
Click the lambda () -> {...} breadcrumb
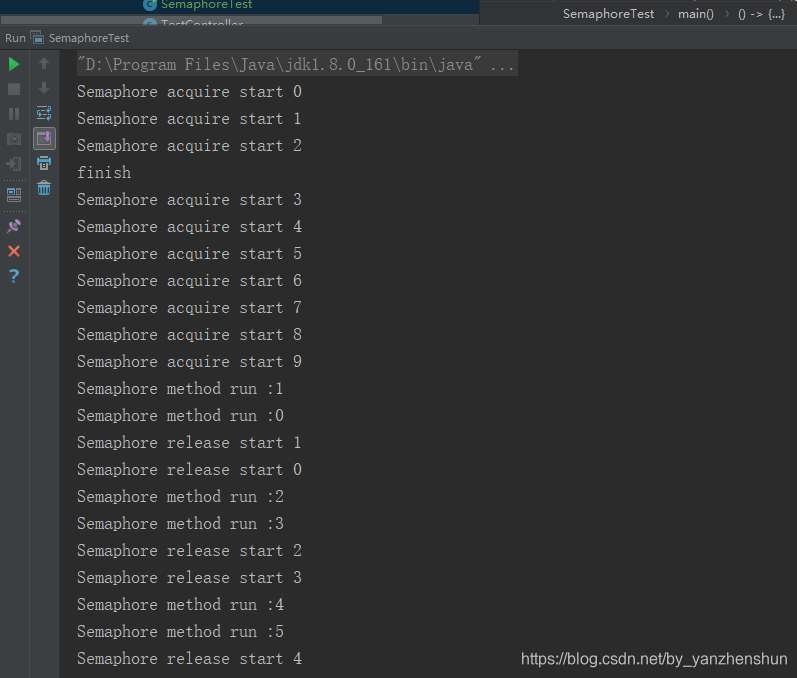point(761,14)
